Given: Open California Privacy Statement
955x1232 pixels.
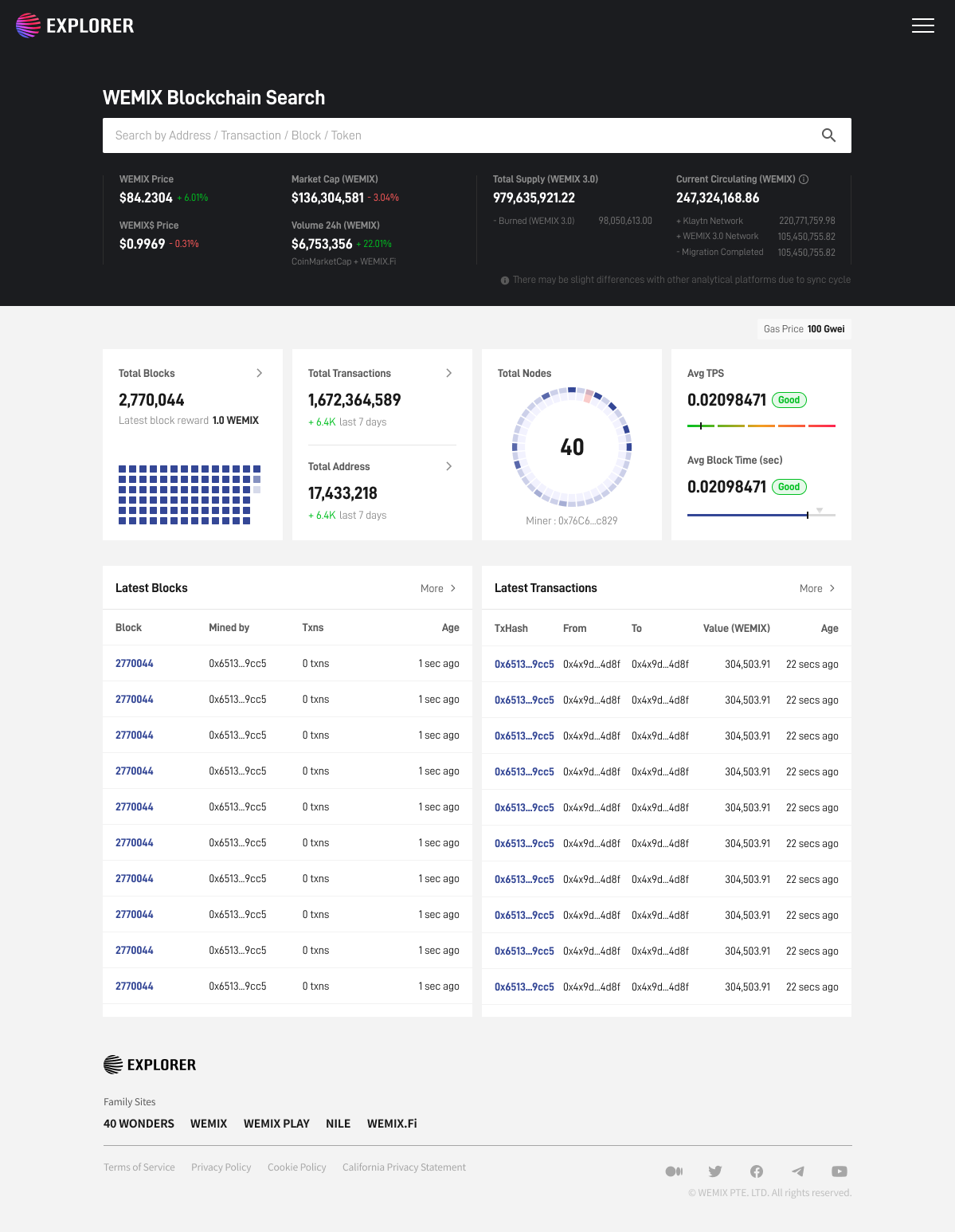Looking at the screenshot, I should click(404, 1167).
